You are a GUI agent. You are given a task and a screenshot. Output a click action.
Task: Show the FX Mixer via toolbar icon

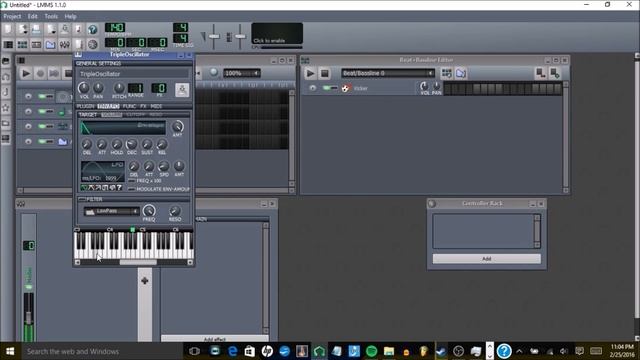click(x=64, y=44)
